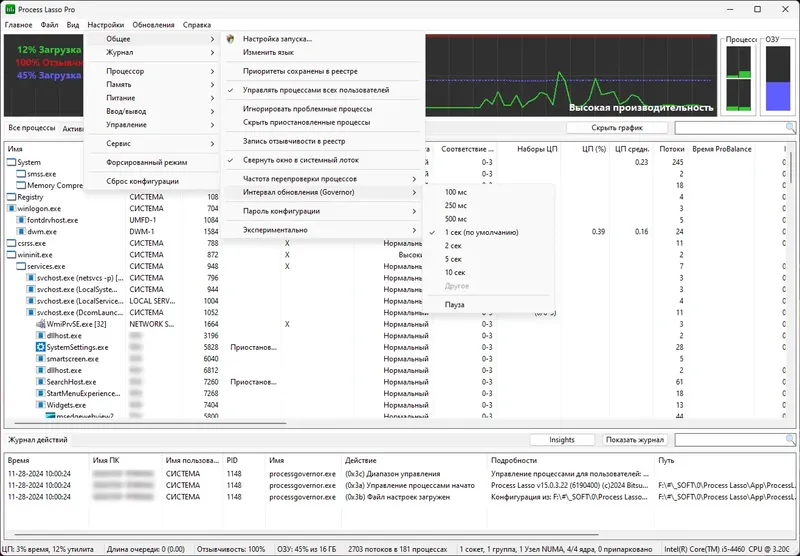Open Пароль конфигурации submenu
This screenshot has width=800, height=556.
coord(323,211)
